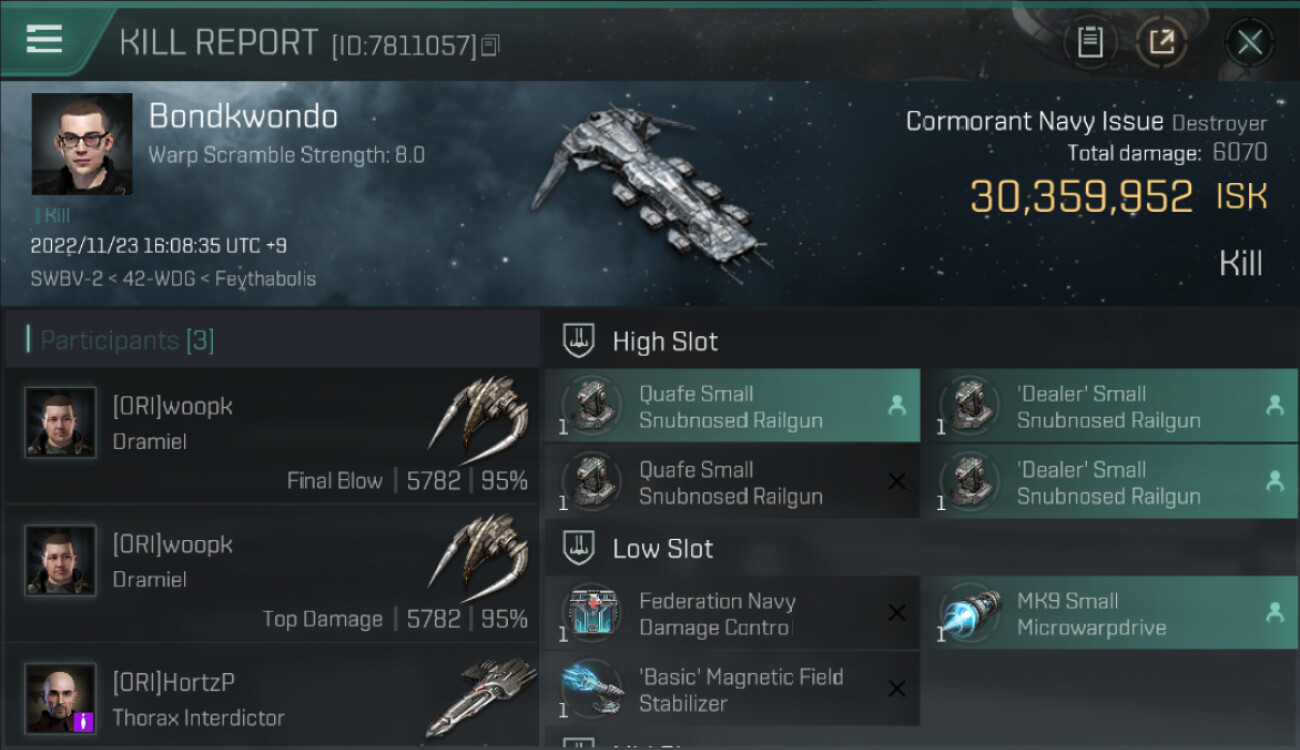Image resolution: width=1300 pixels, height=750 pixels.
Task: Click the Cormorant Navy Issue ship name
Action: pos(1034,122)
